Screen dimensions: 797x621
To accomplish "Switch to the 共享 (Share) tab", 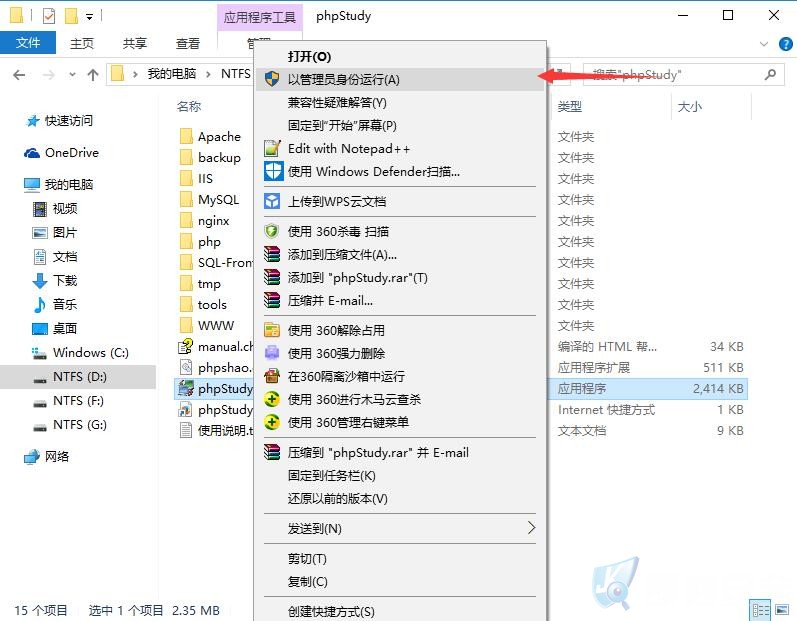I will coord(134,43).
